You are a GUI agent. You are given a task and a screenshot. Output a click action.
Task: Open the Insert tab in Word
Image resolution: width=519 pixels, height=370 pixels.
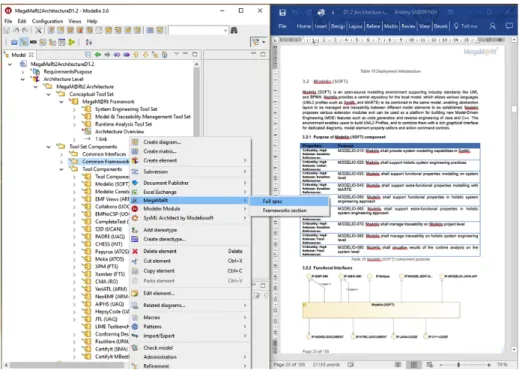[321, 26]
